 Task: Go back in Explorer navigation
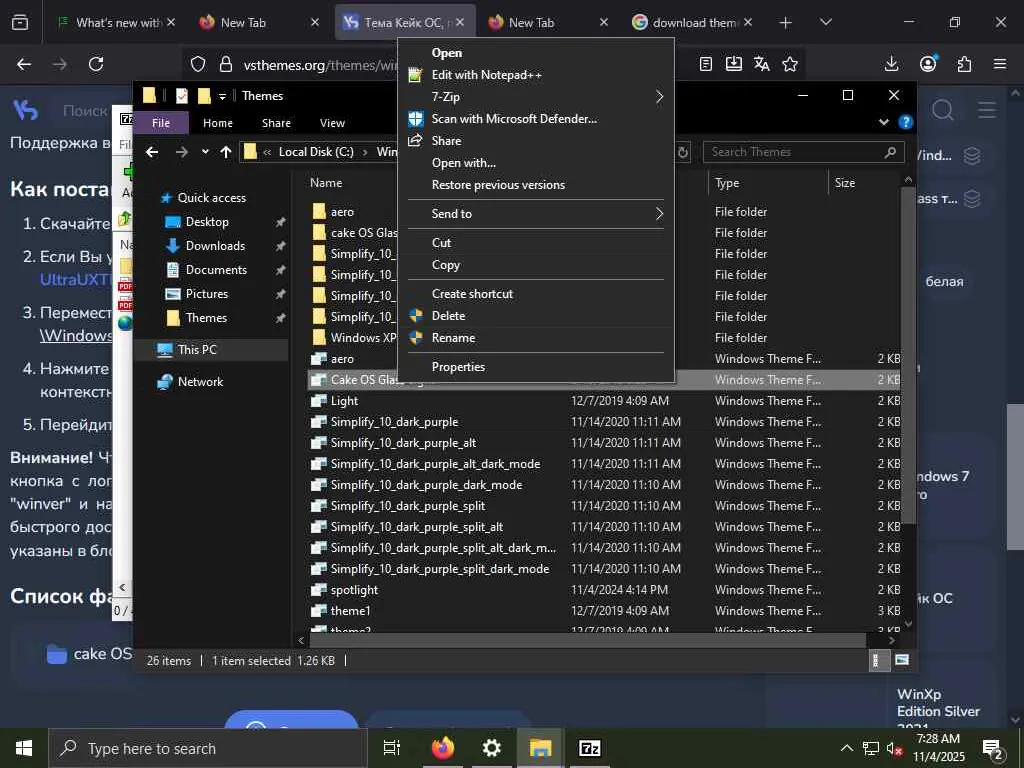point(152,152)
